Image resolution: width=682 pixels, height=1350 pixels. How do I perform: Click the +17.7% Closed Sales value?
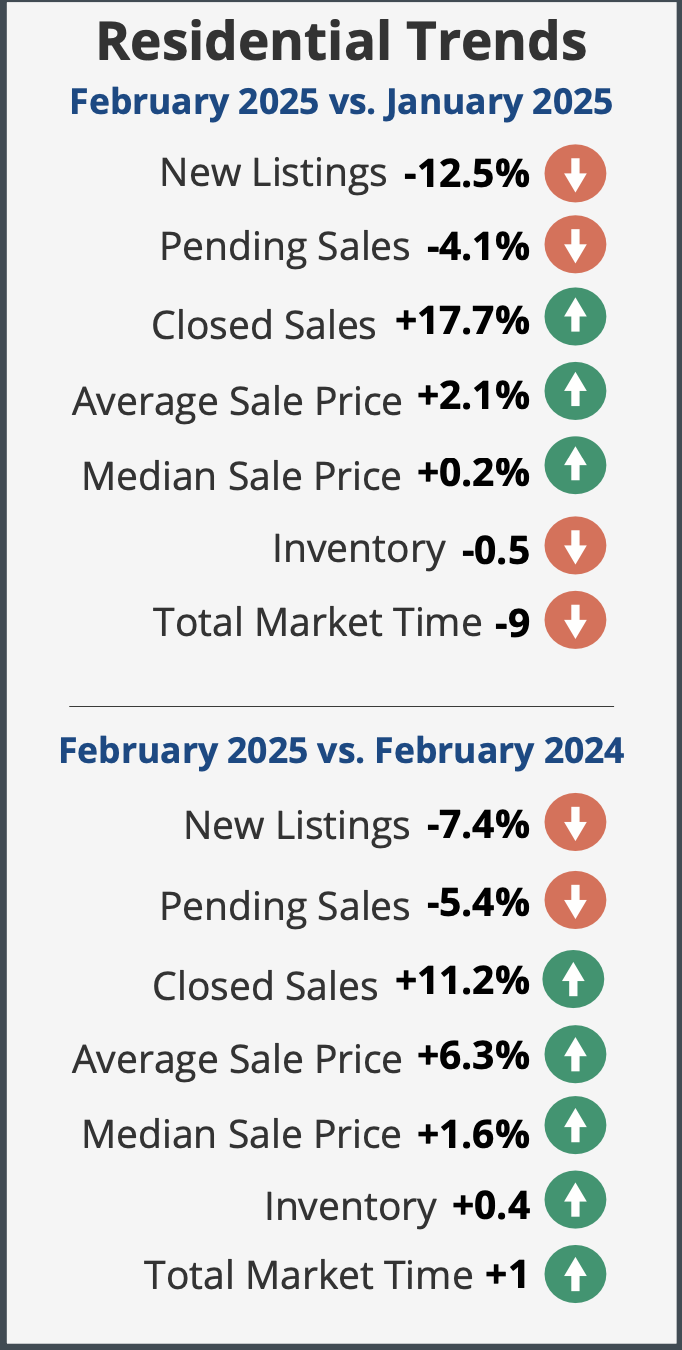tap(461, 320)
